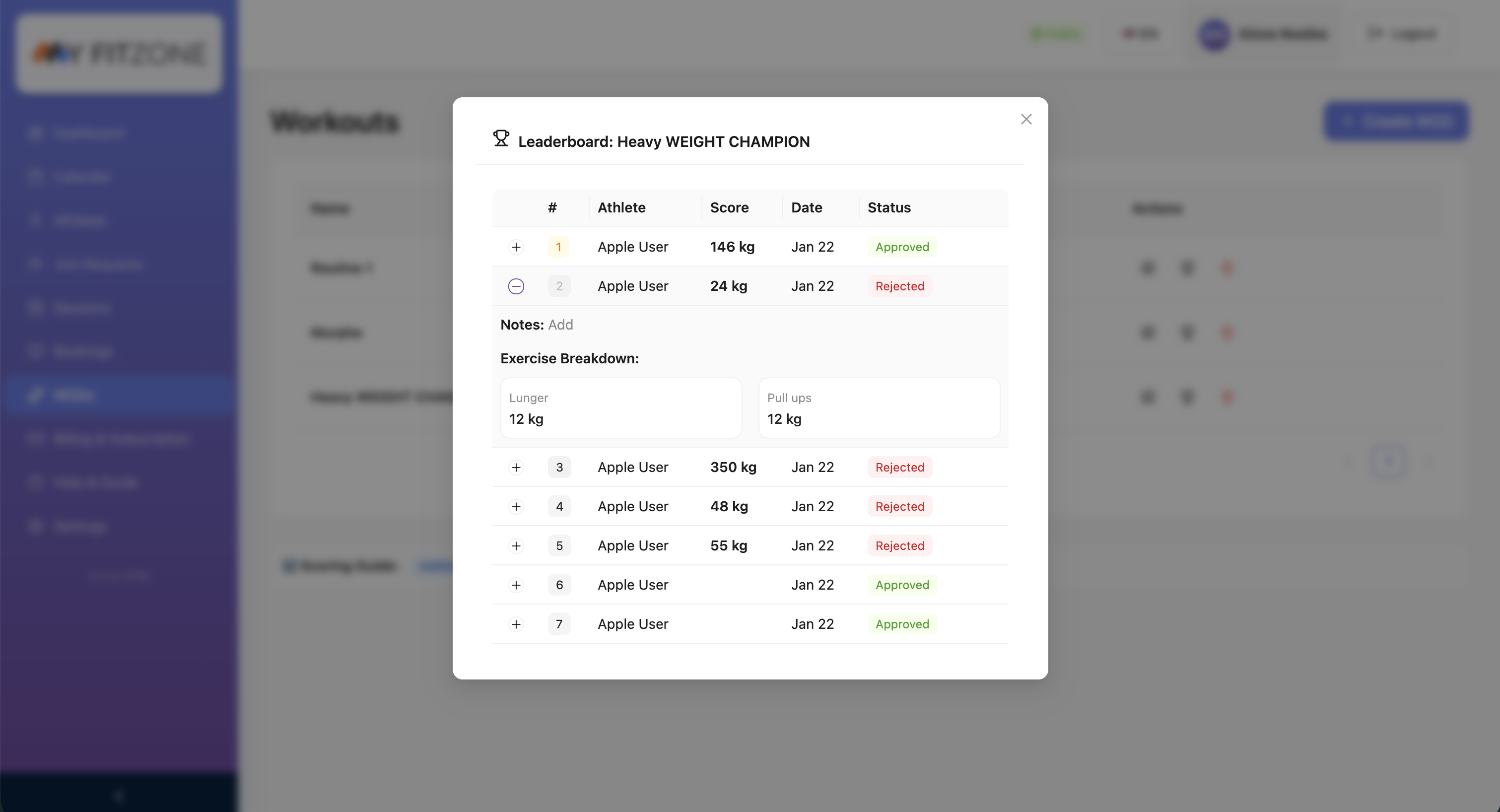Open Settings via the gear icon in sidebar
Viewport: 1500px width, 812px height.
point(36,526)
